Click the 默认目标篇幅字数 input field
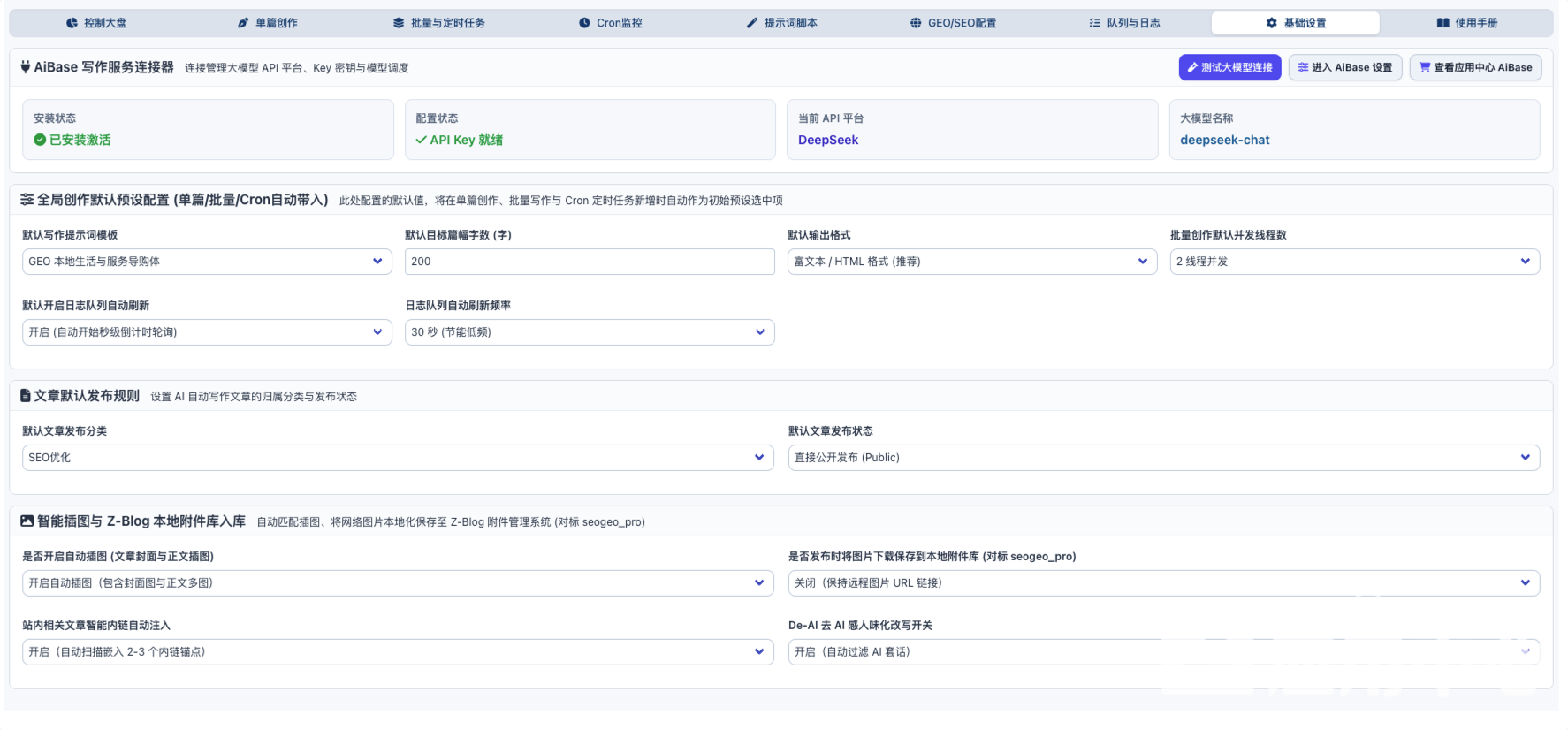The width and height of the screenshot is (1568, 730). point(590,262)
